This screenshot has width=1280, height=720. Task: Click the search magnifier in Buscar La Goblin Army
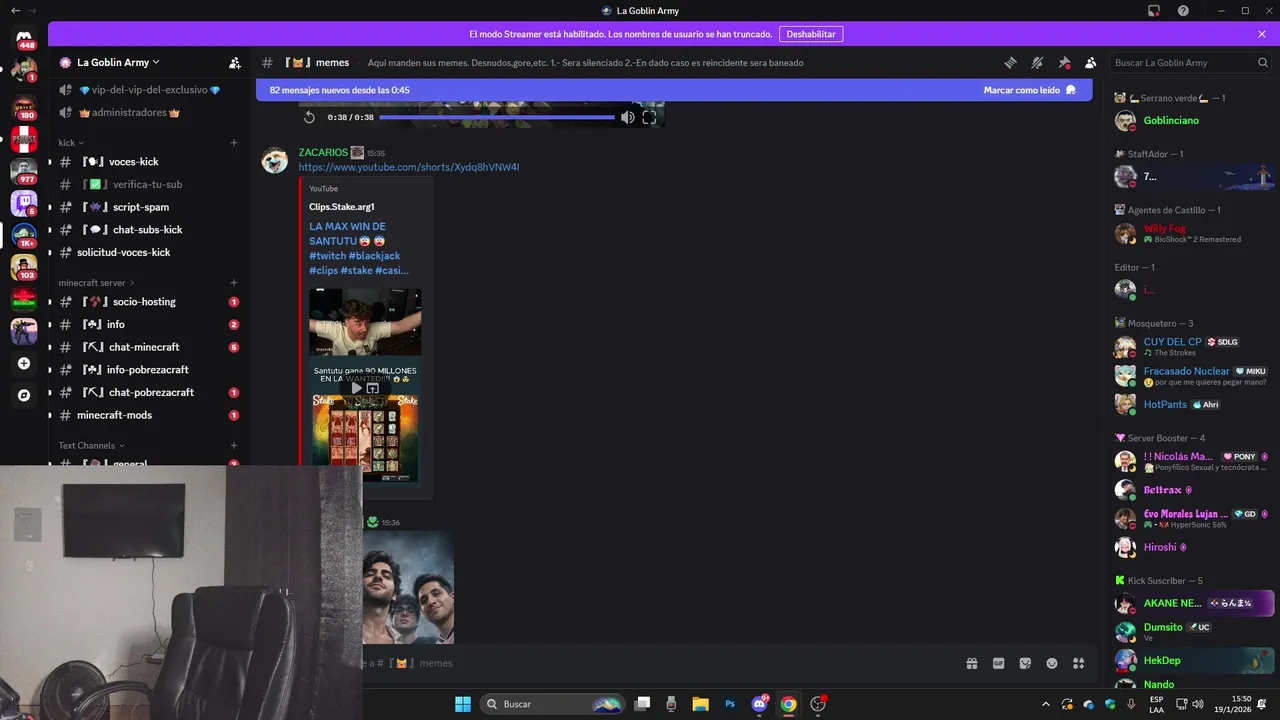coord(1263,62)
